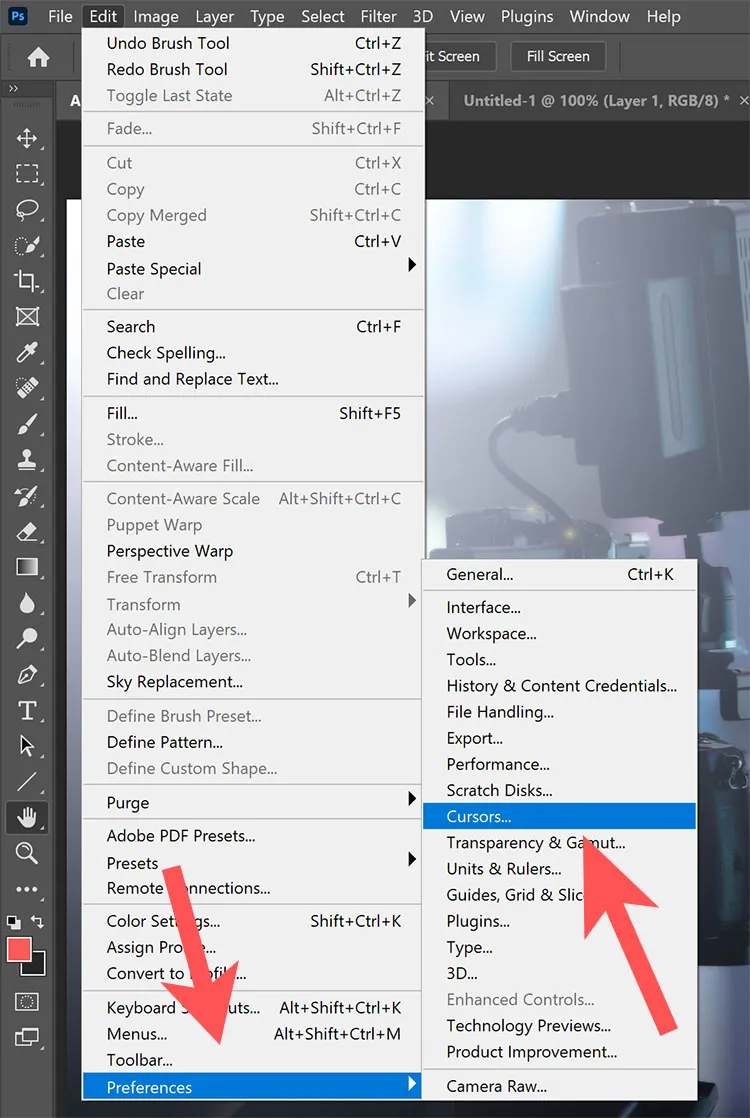The width and height of the screenshot is (750, 1118).
Task: Select the Pen tool
Action: [x=27, y=675]
